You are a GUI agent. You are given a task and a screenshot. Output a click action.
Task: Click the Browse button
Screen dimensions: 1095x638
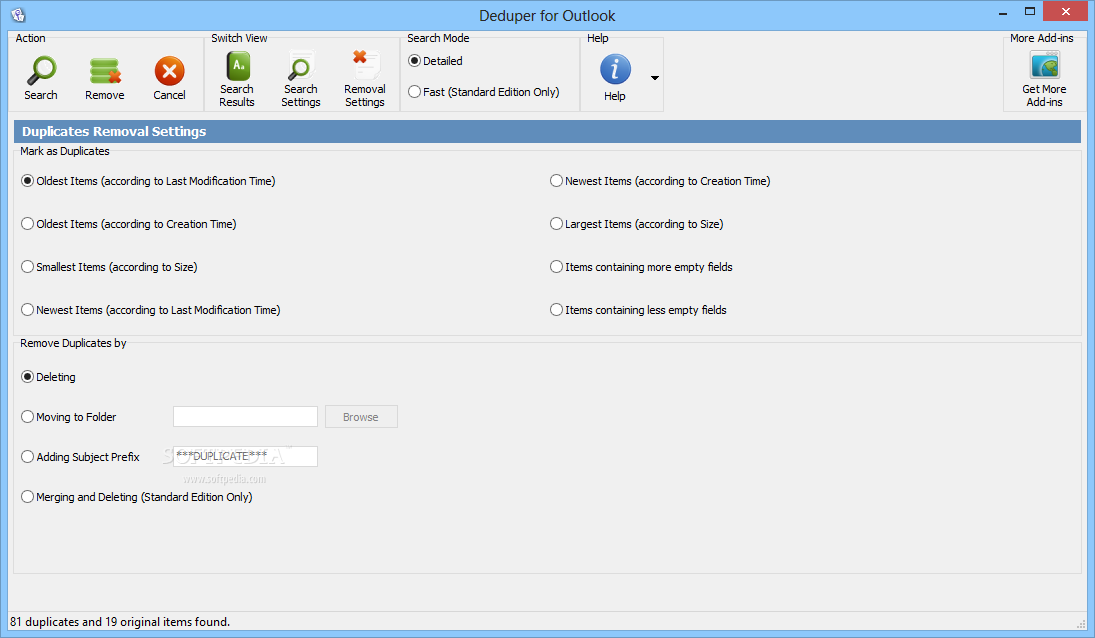tap(361, 417)
